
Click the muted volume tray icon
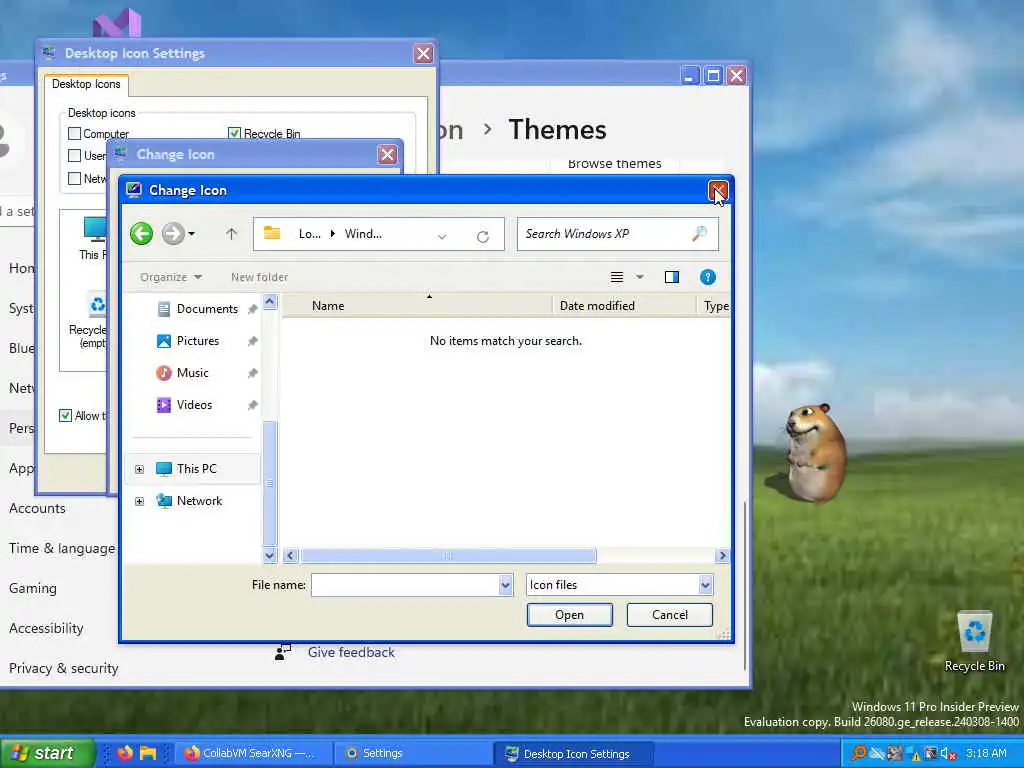(x=948, y=754)
